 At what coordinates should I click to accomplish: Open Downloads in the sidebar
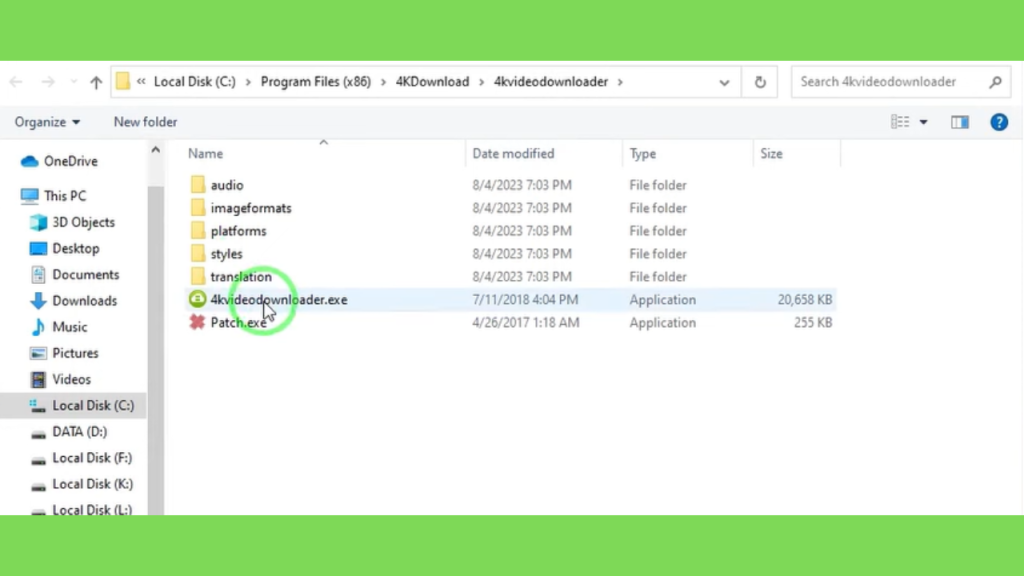click(84, 300)
